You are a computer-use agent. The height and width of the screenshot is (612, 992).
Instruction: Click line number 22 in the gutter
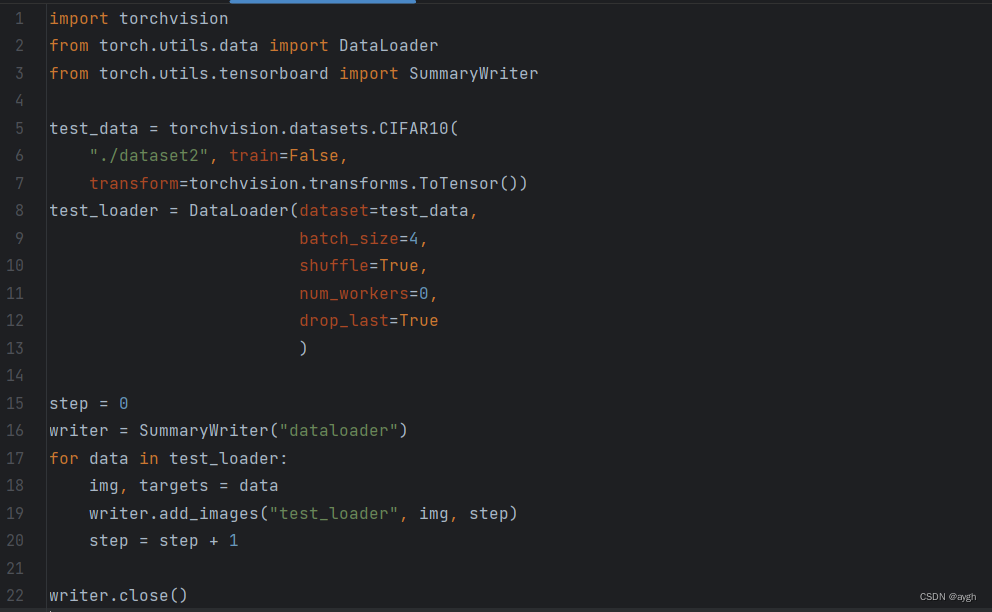(x=15, y=596)
